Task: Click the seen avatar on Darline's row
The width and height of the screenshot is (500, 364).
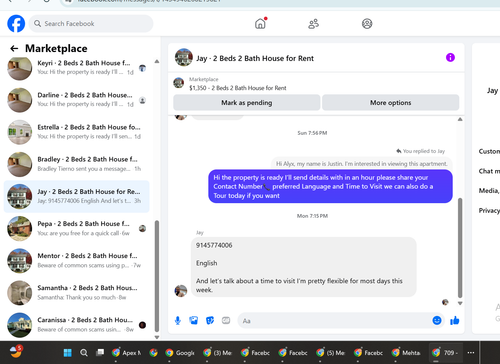Action: [142, 100]
